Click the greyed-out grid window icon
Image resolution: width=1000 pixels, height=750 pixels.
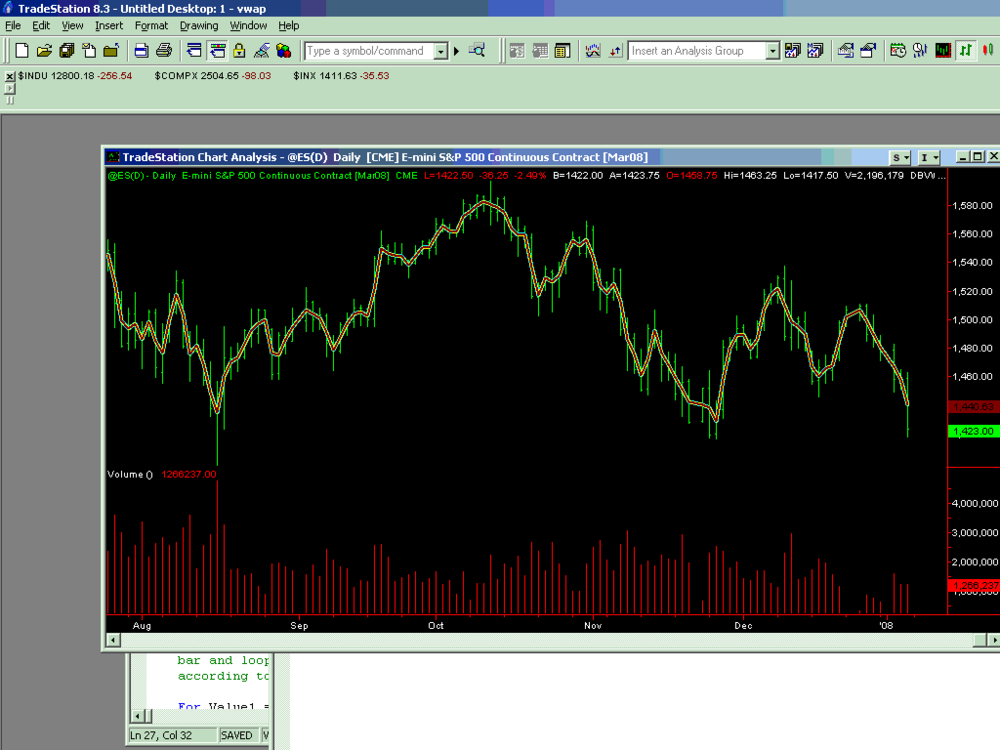(540, 51)
